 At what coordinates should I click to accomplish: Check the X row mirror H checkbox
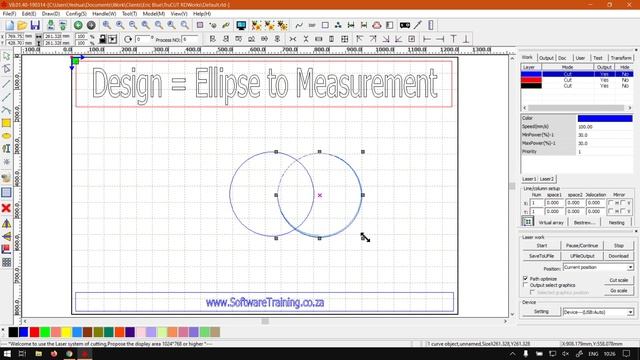(611, 202)
